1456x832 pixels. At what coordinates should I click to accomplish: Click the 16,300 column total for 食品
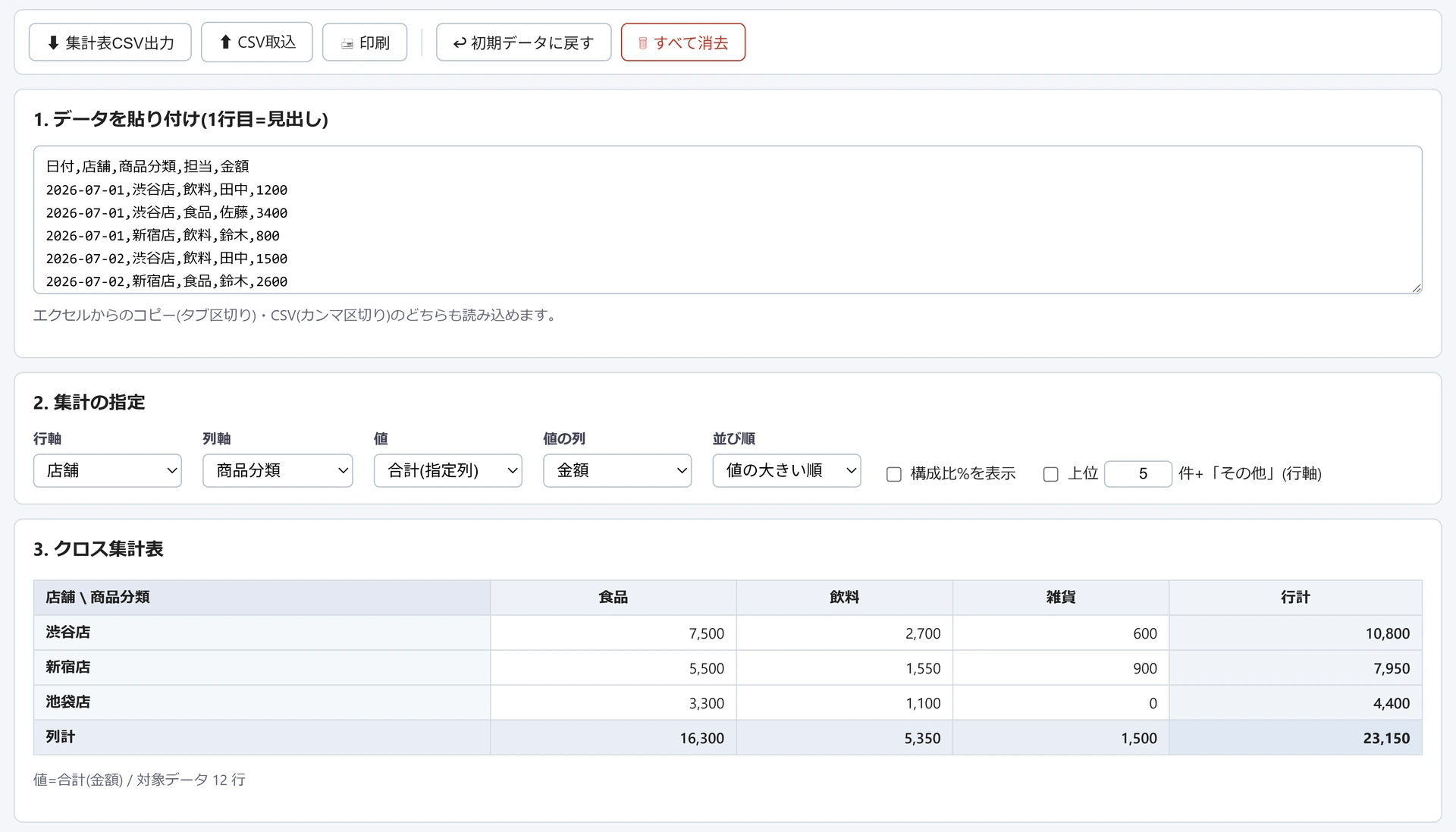pyautogui.click(x=613, y=737)
